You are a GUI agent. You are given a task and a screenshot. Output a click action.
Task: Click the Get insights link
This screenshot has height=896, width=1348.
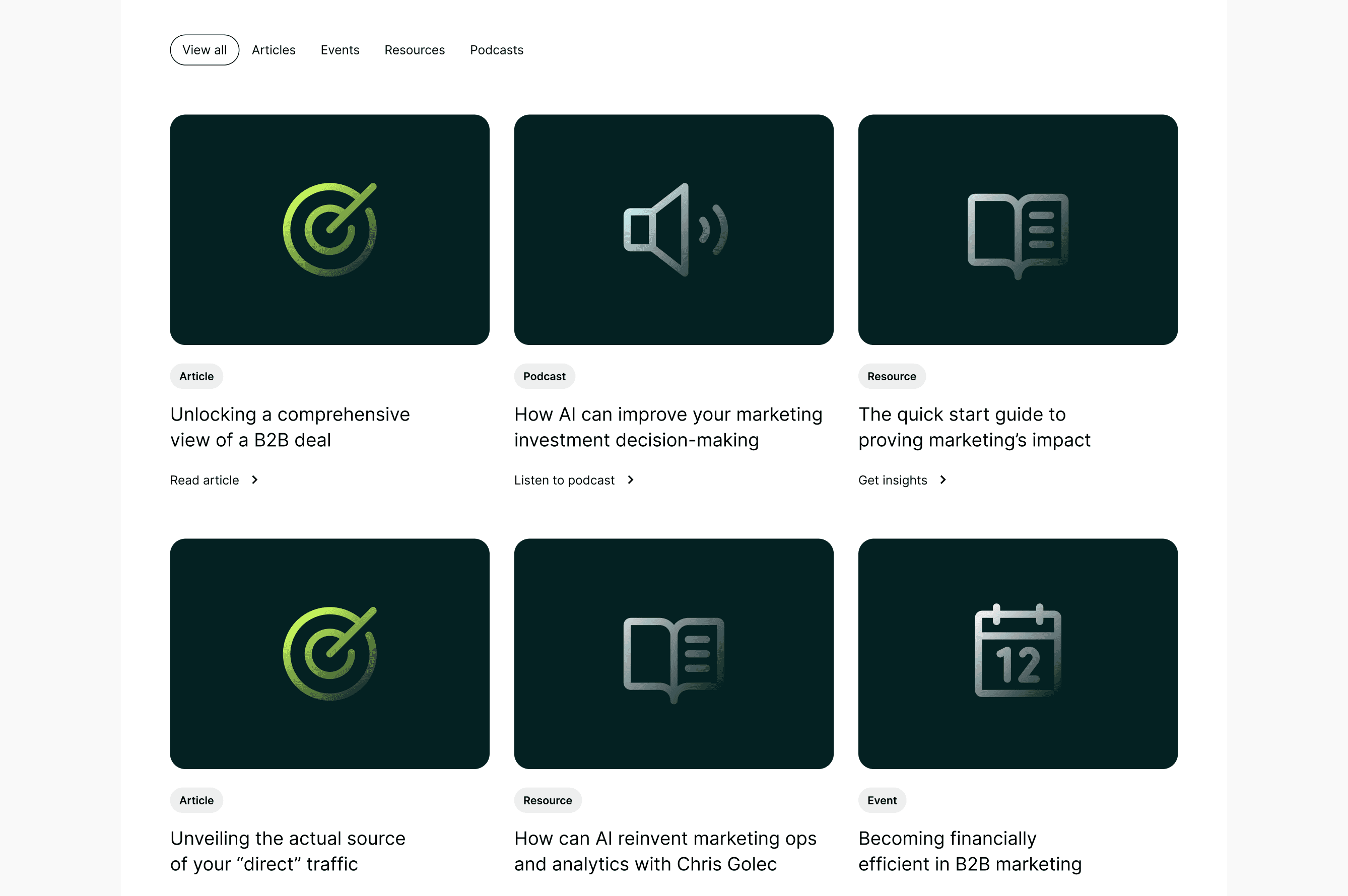pos(893,480)
